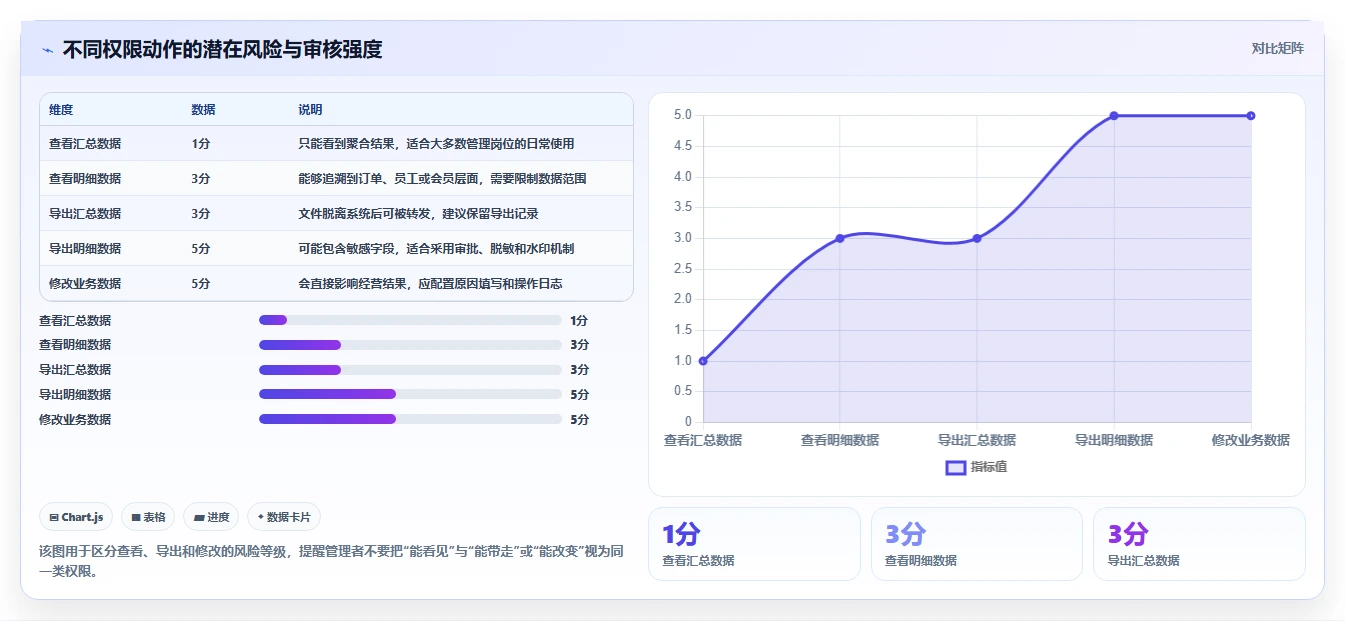Click the Chart.js tag chip
The height and width of the screenshot is (621, 1345).
[x=77, y=517]
